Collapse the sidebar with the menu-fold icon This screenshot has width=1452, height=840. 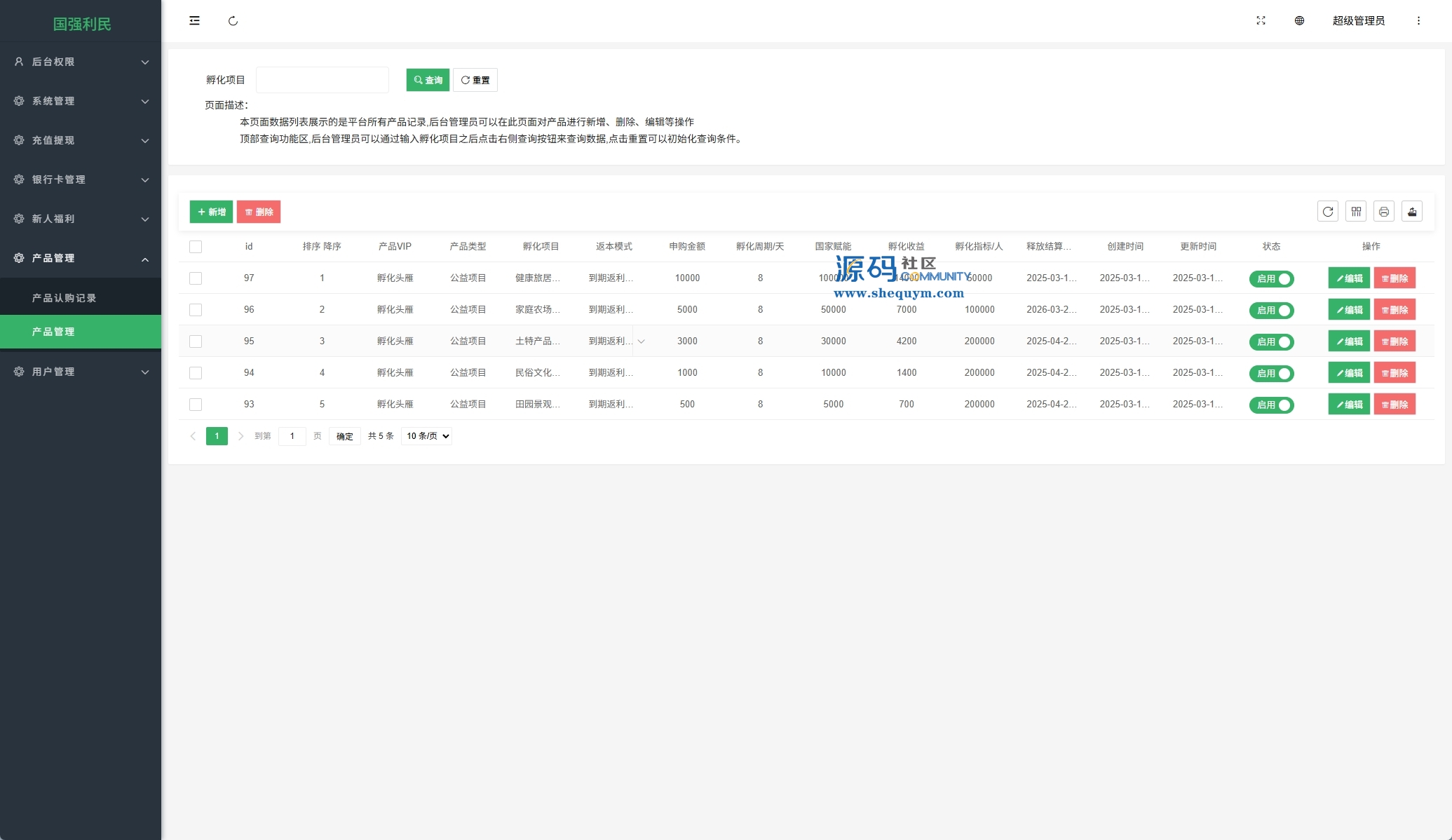click(194, 21)
